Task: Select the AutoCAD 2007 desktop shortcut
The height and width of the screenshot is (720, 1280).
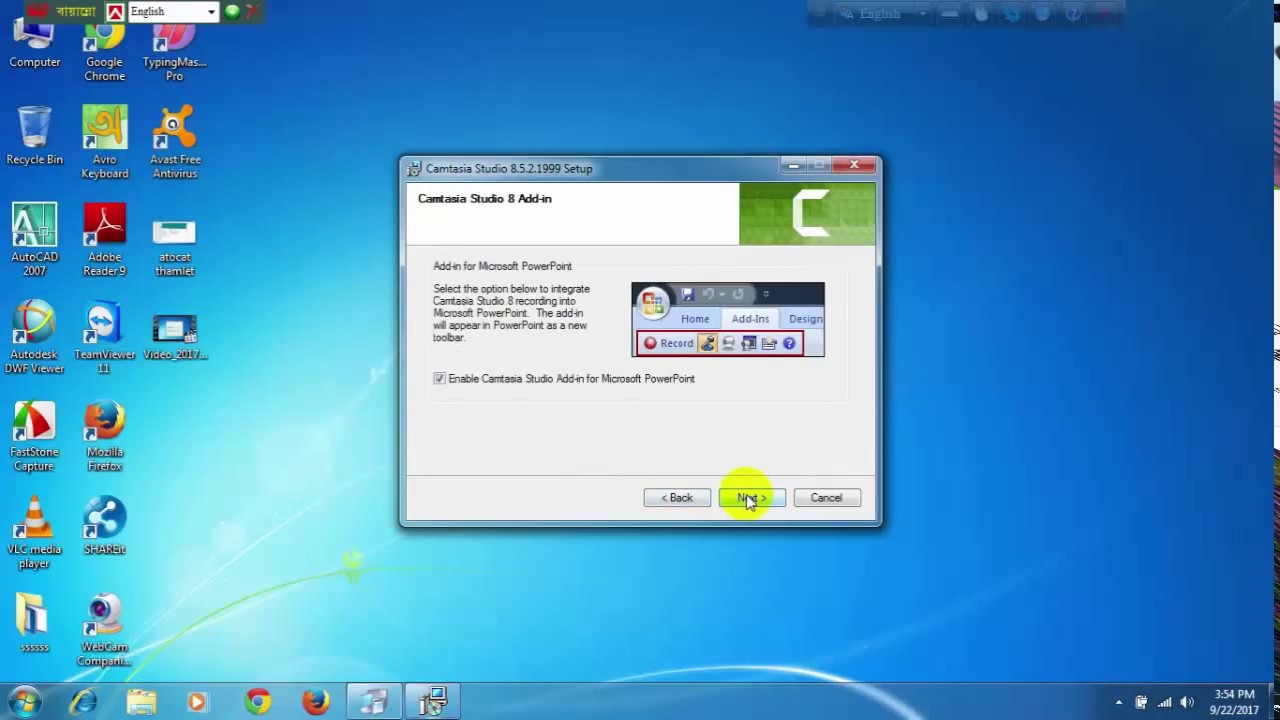Action: 34,240
